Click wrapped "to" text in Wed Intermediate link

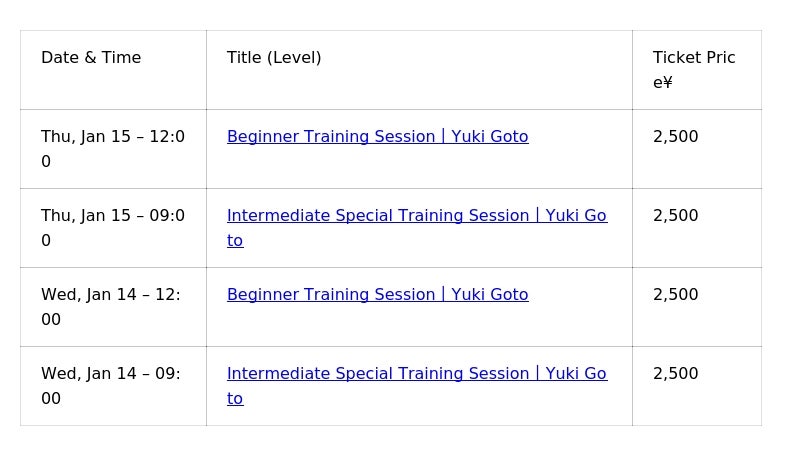coord(235,399)
